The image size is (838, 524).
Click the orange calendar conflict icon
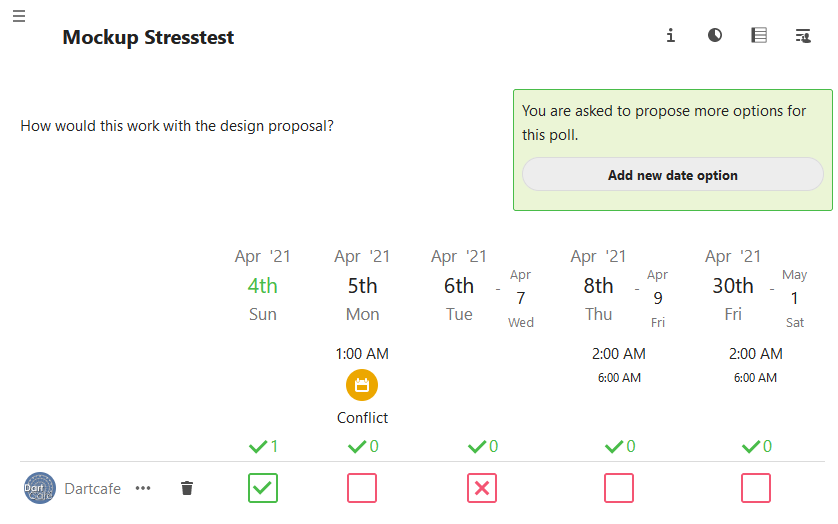(362, 385)
